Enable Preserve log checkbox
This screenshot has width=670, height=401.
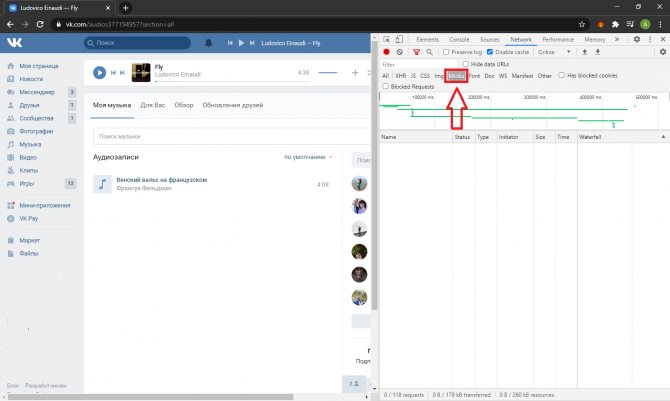(x=446, y=52)
